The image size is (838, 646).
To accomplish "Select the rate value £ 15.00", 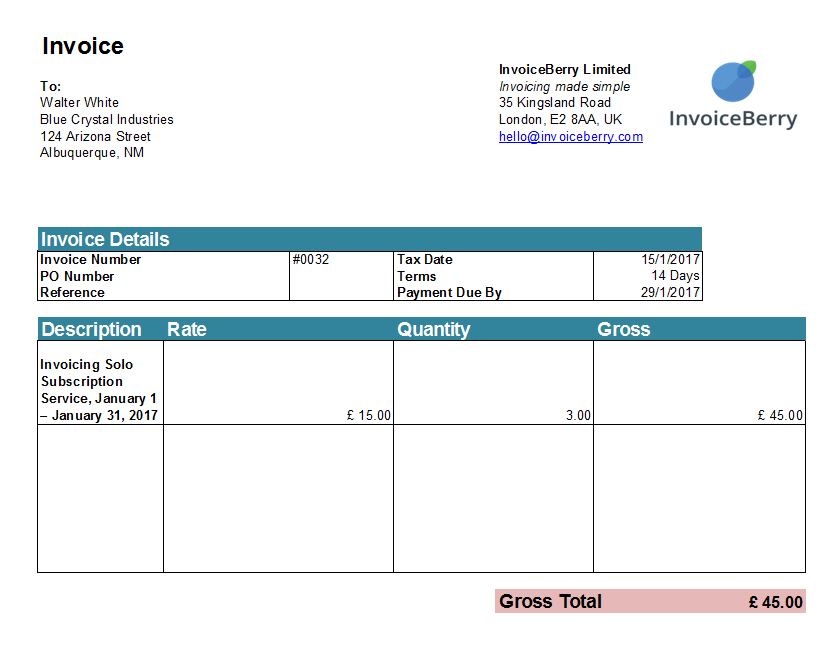I will coord(368,415).
